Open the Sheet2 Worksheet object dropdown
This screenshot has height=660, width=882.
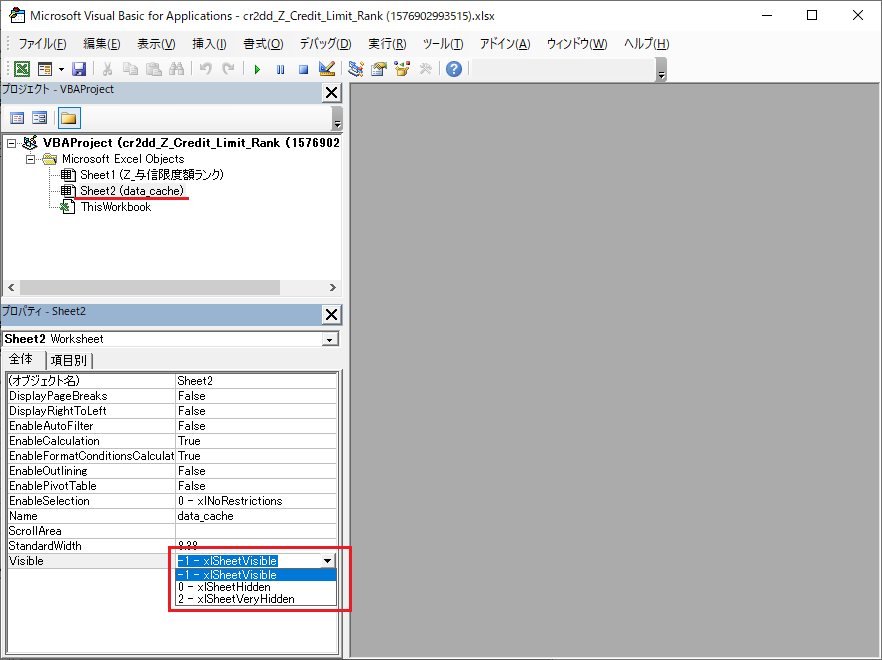click(330, 339)
